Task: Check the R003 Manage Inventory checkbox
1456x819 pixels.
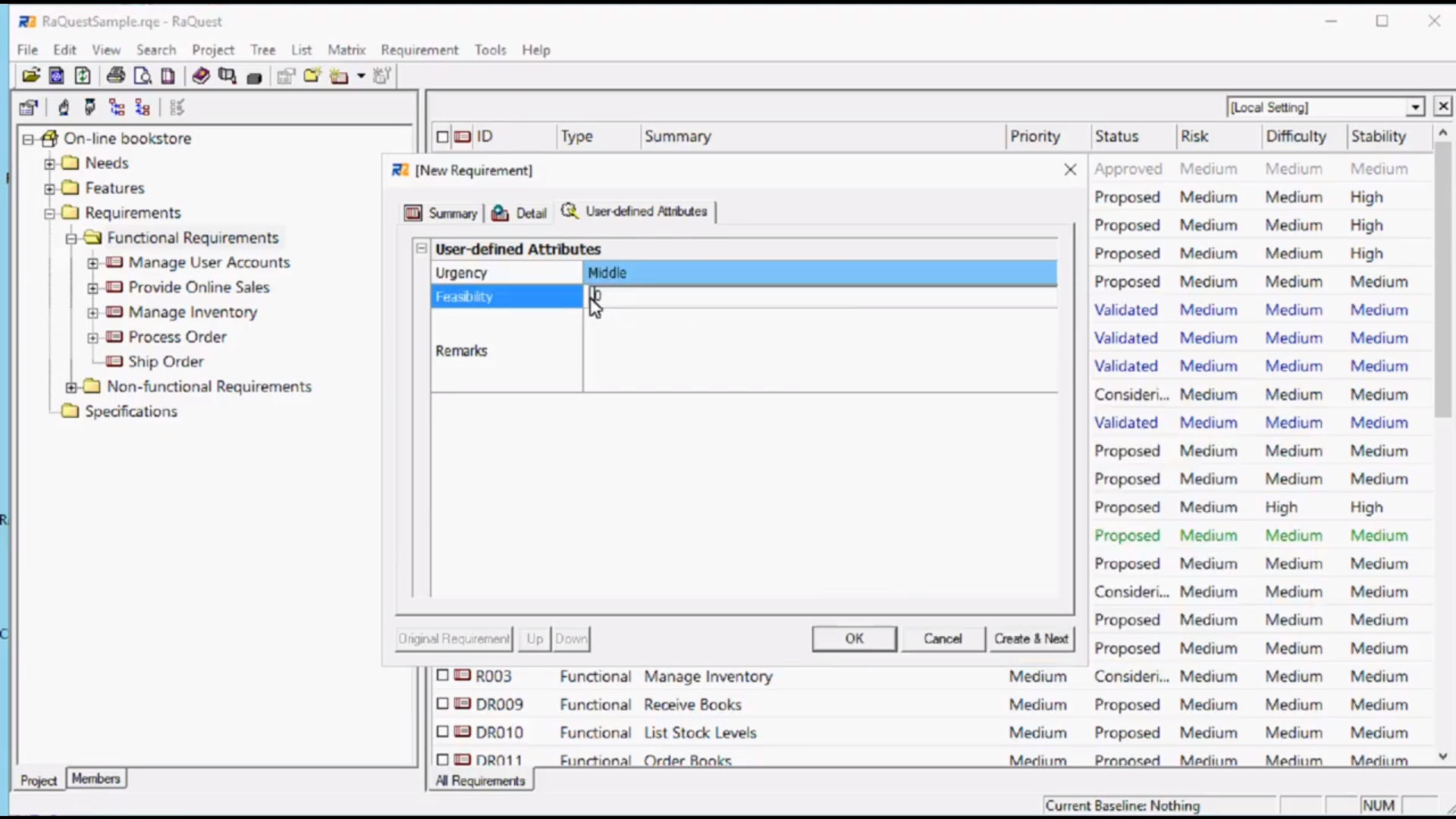Action: click(443, 676)
